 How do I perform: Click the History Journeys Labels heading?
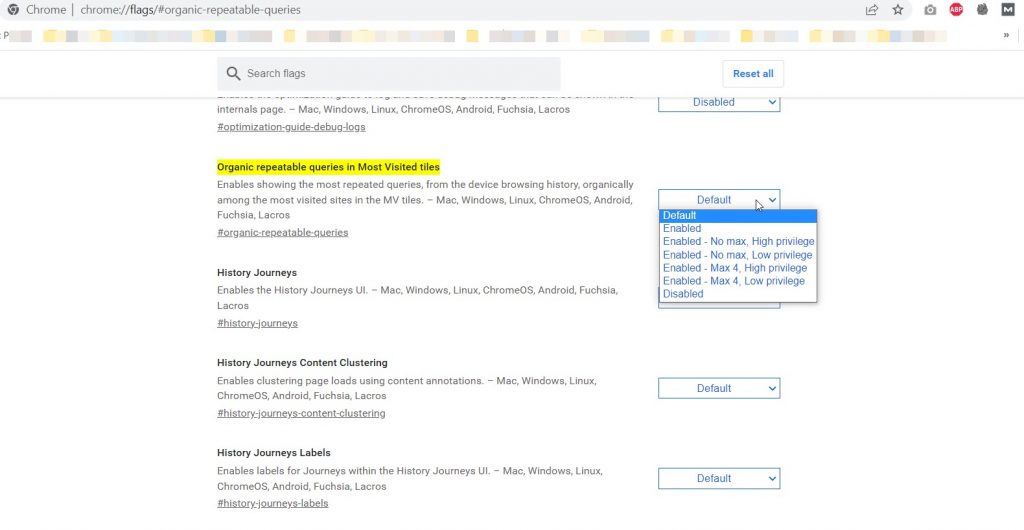(274, 453)
